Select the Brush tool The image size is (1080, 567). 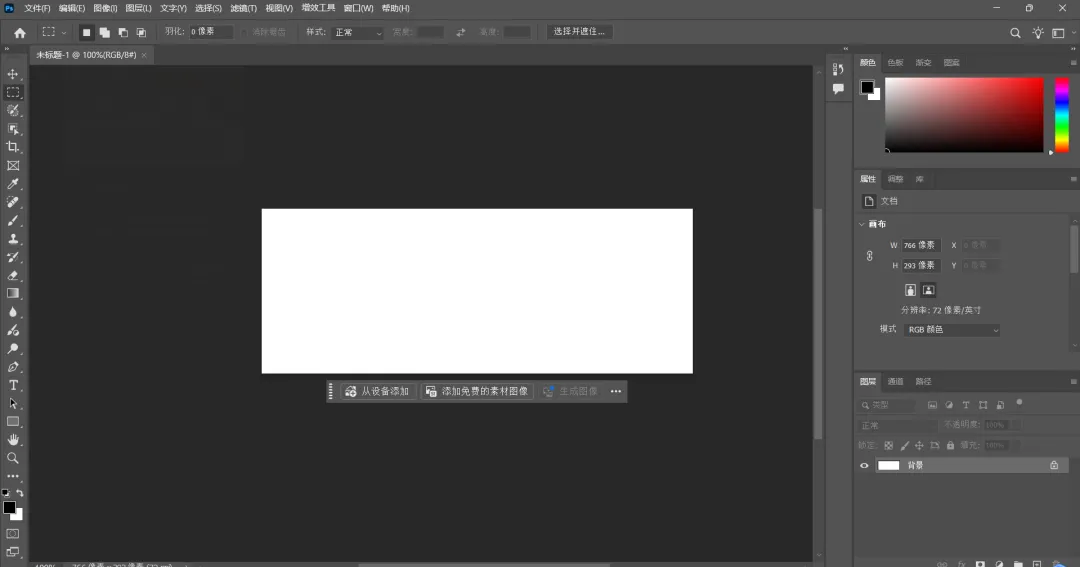click(13, 220)
